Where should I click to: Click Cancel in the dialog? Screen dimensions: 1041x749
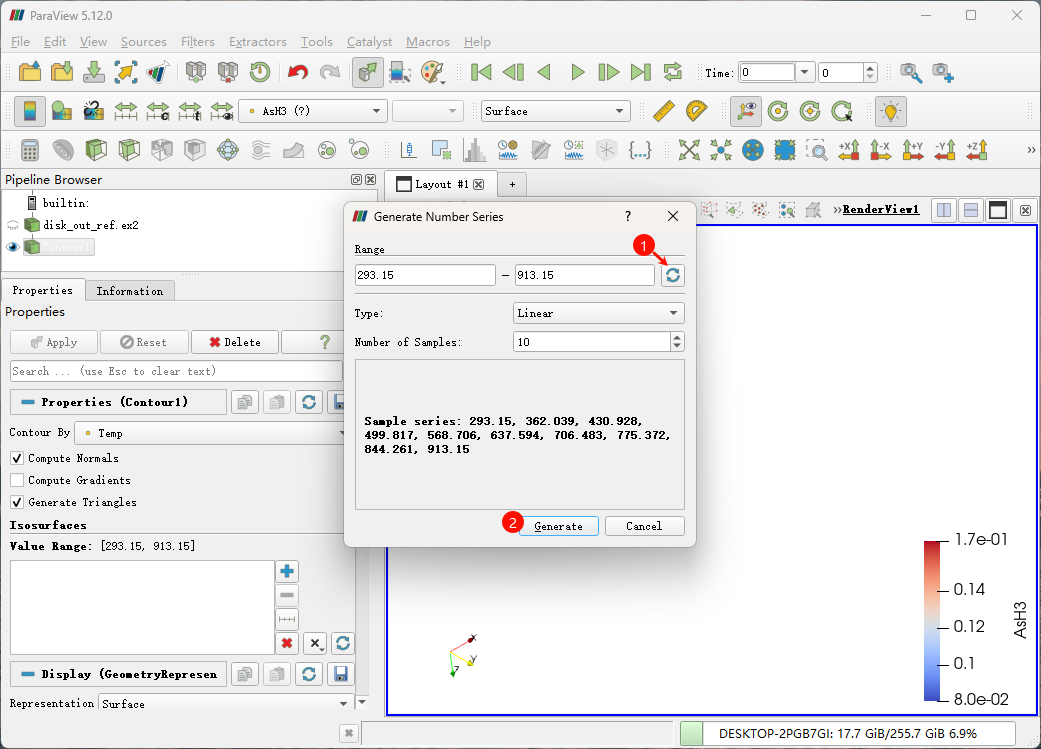click(644, 526)
